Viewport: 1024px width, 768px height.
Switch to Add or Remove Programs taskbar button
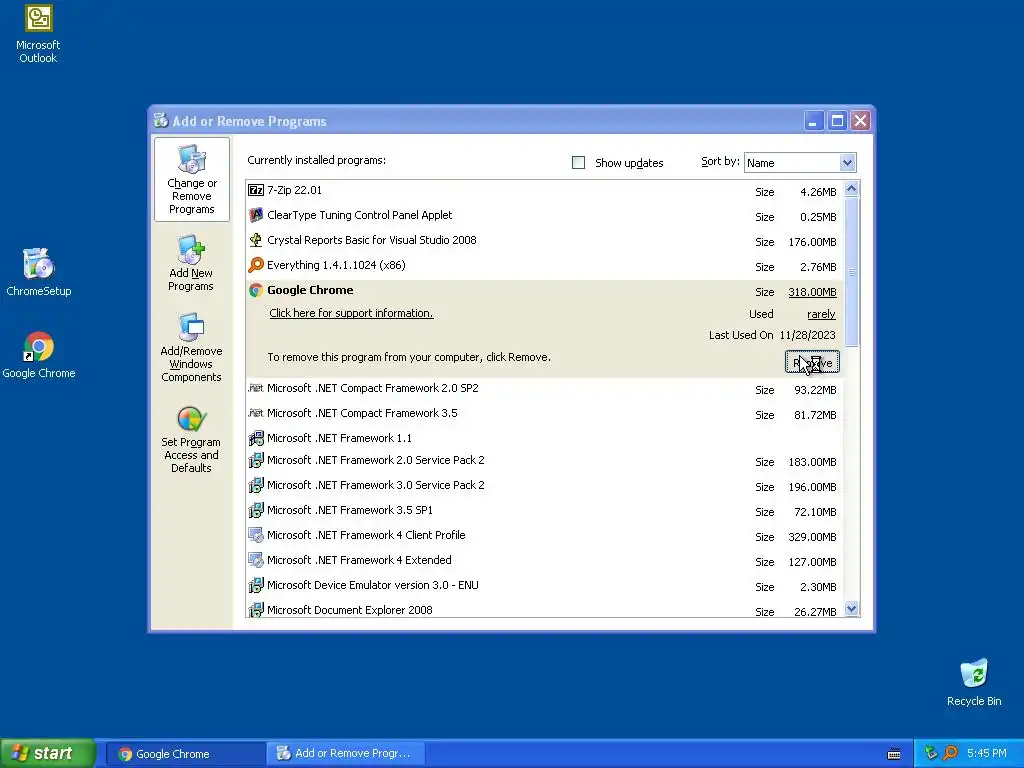[346, 754]
